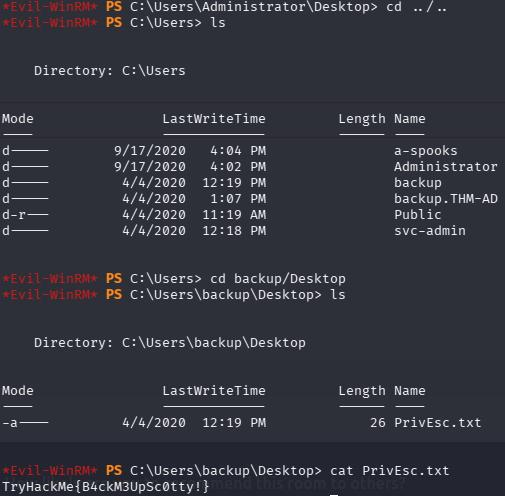Click the 4:04 PM timestamp for a-spooks
Image resolution: width=505 pixels, height=496 pixels.
point(238,151)
